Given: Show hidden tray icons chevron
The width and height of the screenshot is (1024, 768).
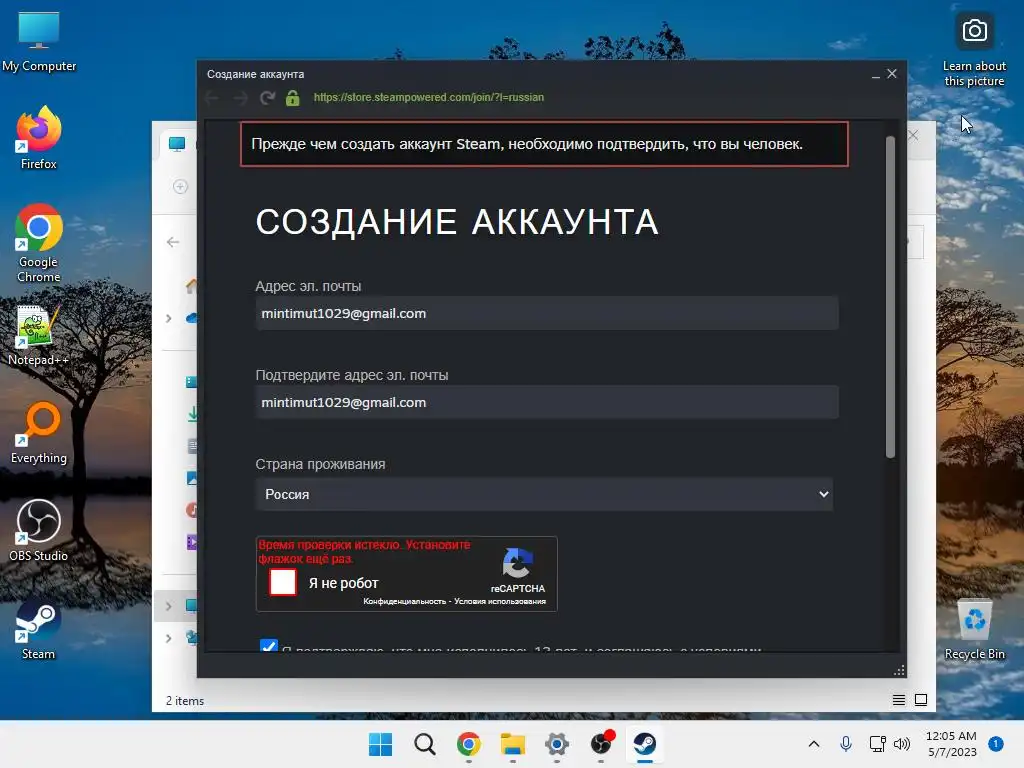Looking at the screenshot, I should pos(814,743).
